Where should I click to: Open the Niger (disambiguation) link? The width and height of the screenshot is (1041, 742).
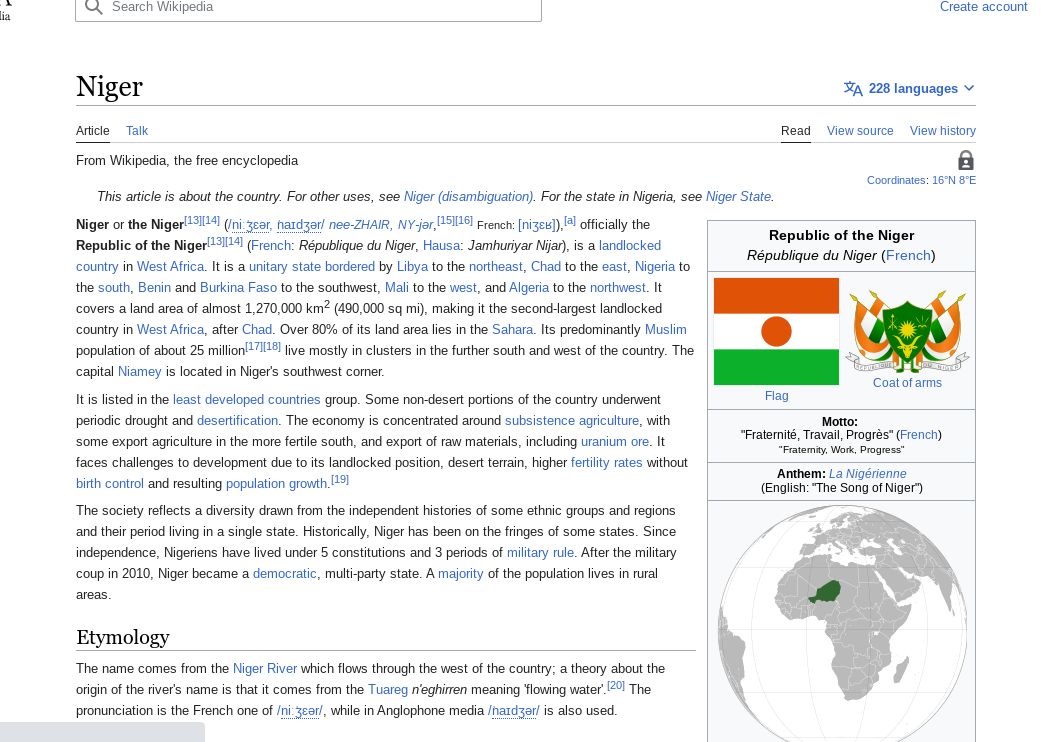pos(468,197)
